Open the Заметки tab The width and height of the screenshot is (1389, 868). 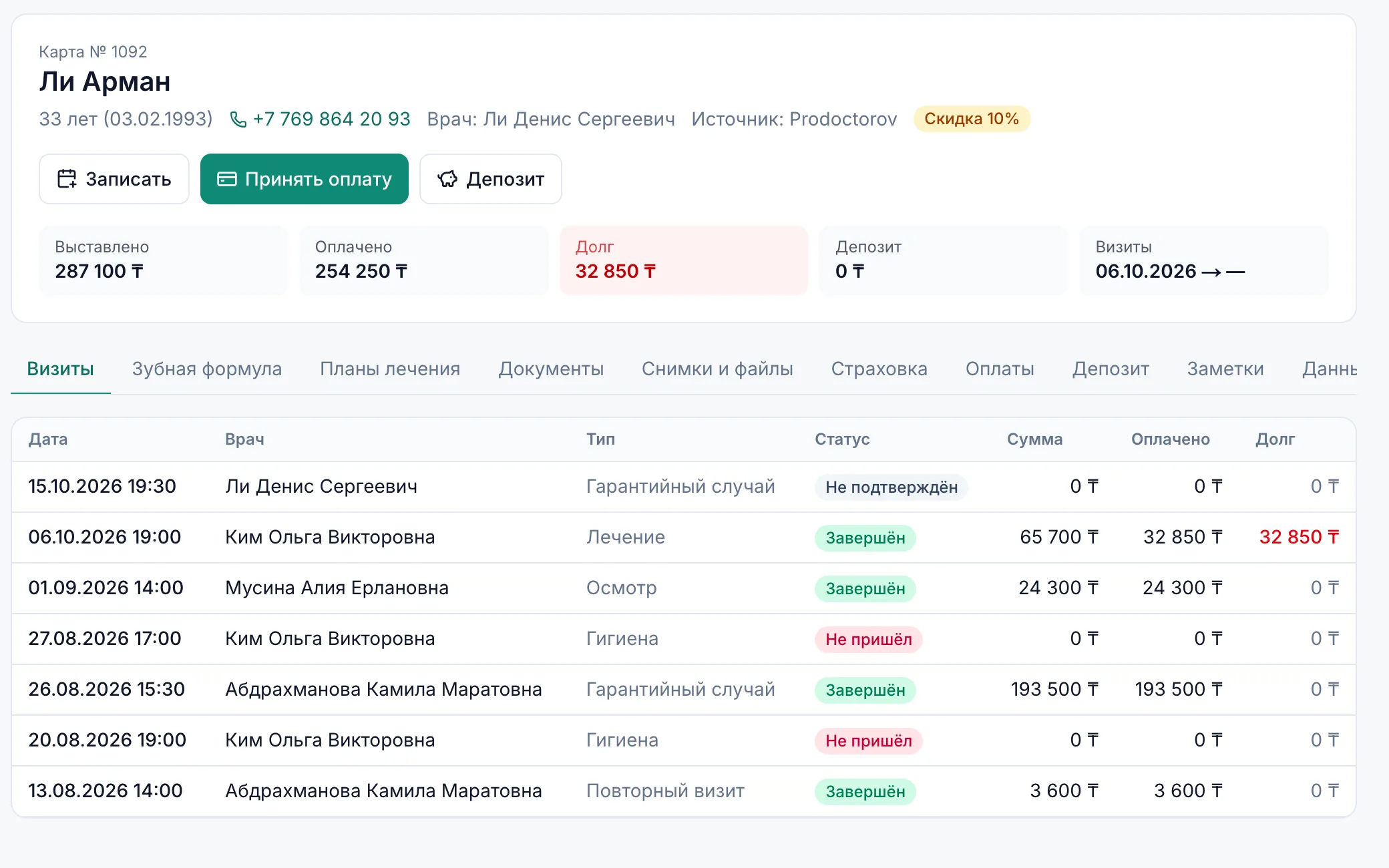pyautogui.click(x=1225, y=369)
